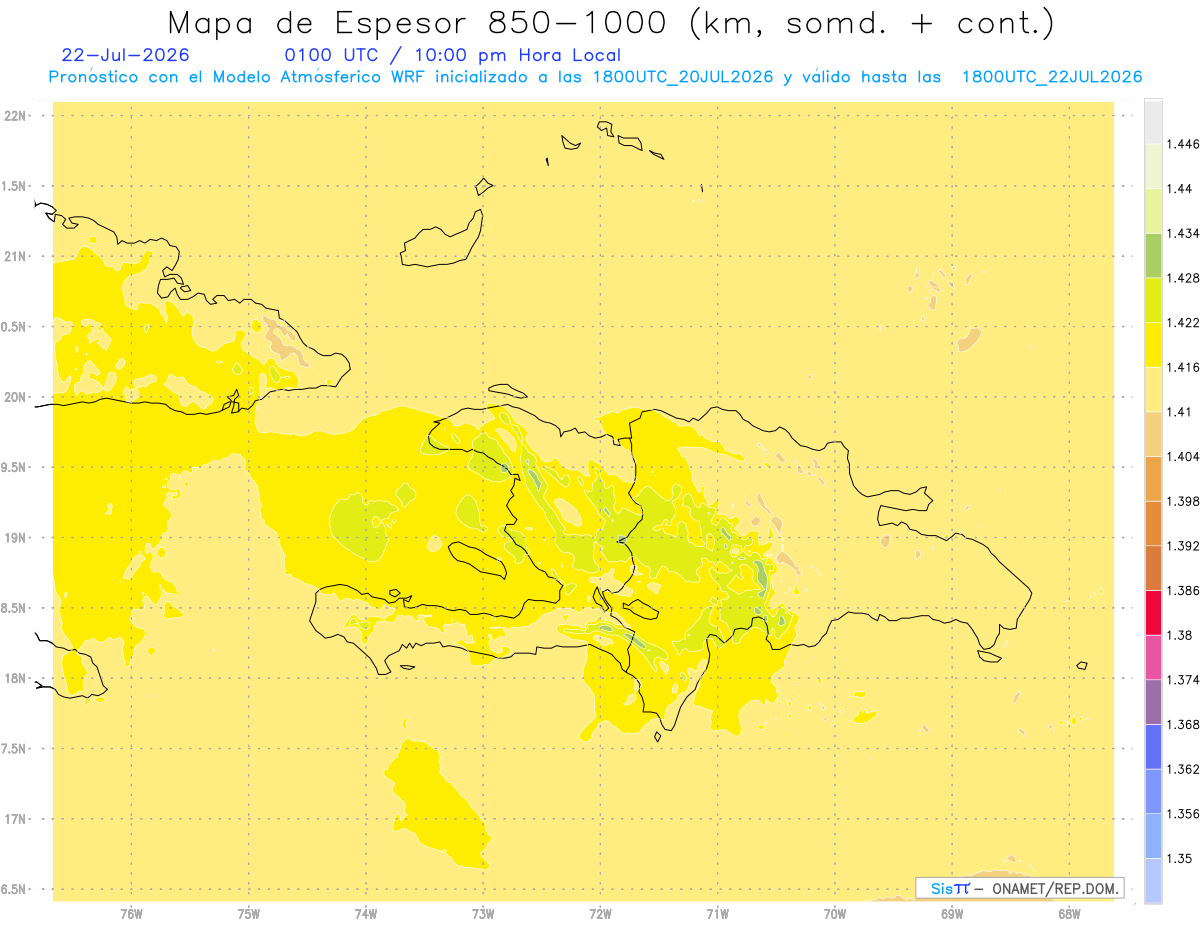This screenshot has height=927, width=1200.
Task: Pick the pink legend swatch between 1.374 and 1.38
Action: pyautogui.click(x=1153, y=657)
